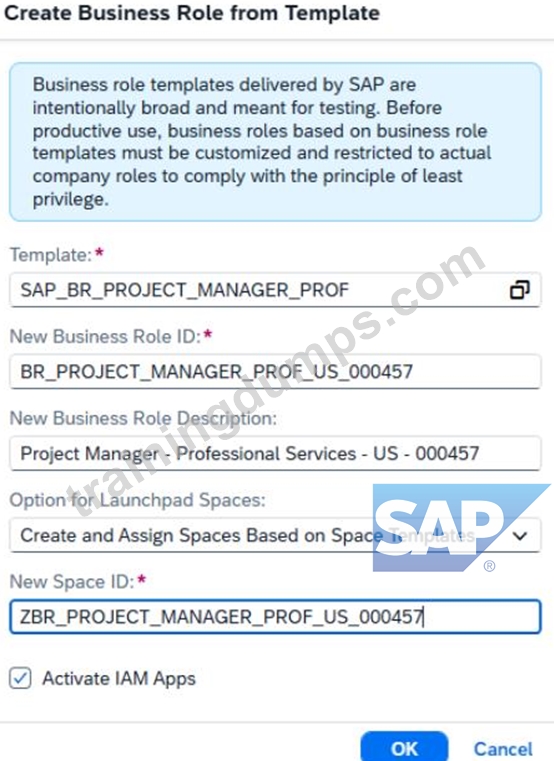Confirm the dialog with the OK button

(404, 748)
